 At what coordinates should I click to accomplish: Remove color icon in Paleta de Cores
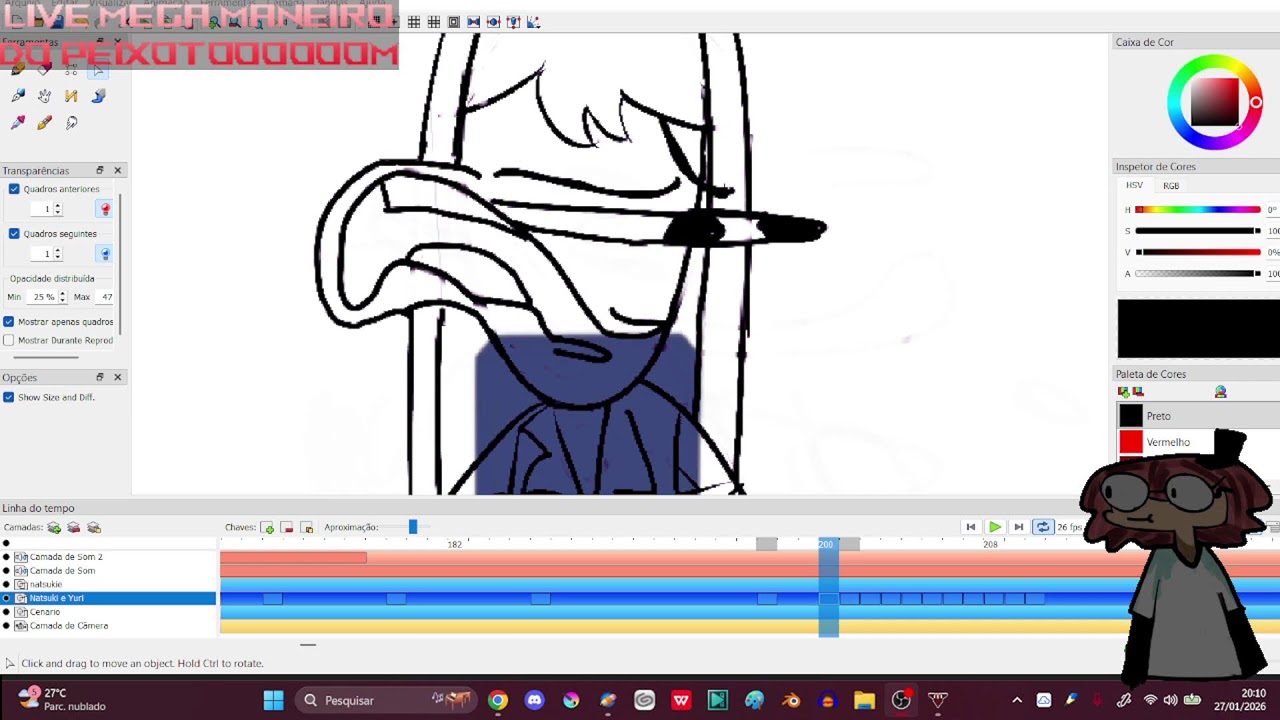1137,392
